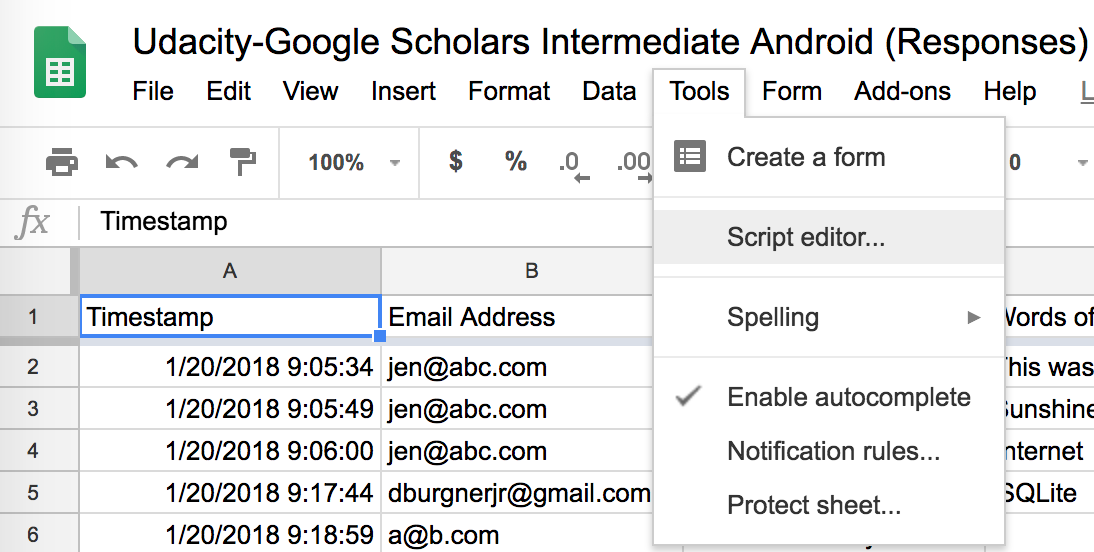Open the Add-ons menu
This screenshot has width=1094, height=552.
click(902, 91)
